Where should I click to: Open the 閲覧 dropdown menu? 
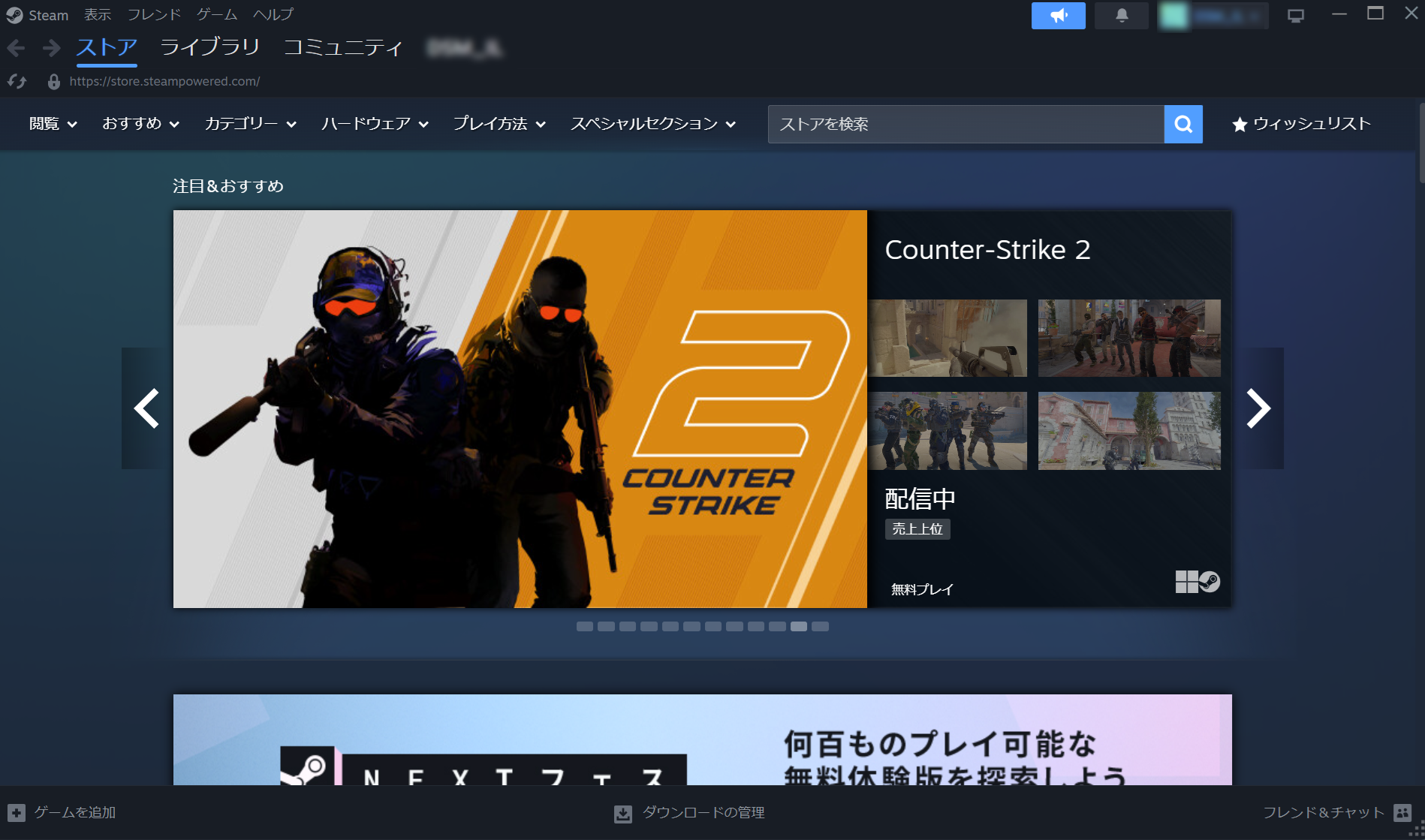(x=53, y=124)
